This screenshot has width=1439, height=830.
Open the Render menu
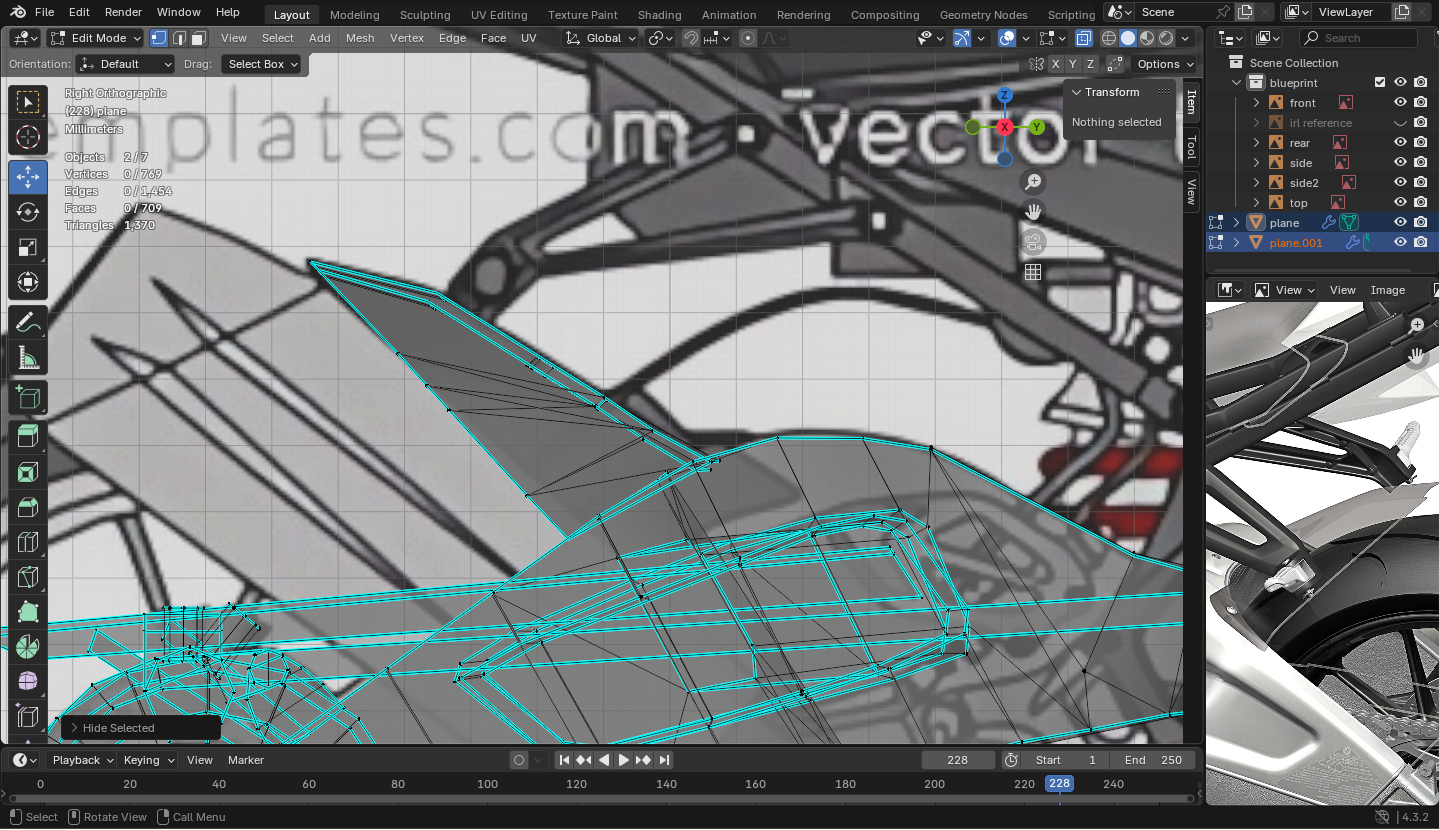(x=123, y=12)
